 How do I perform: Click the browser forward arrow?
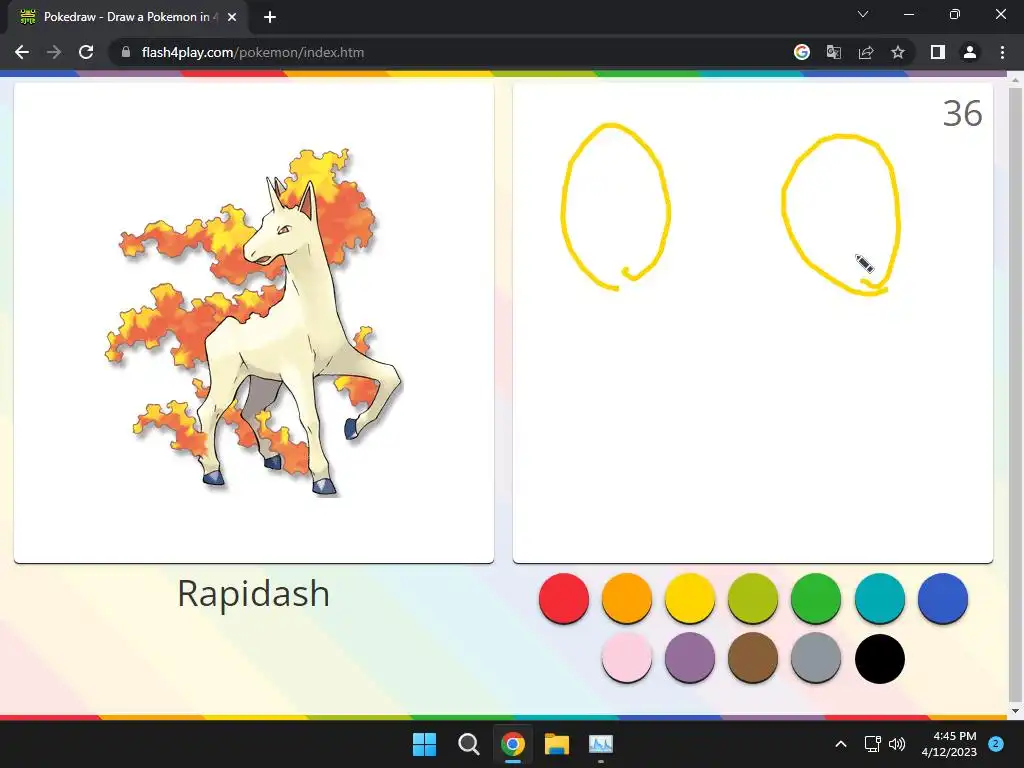pos(54,52)
